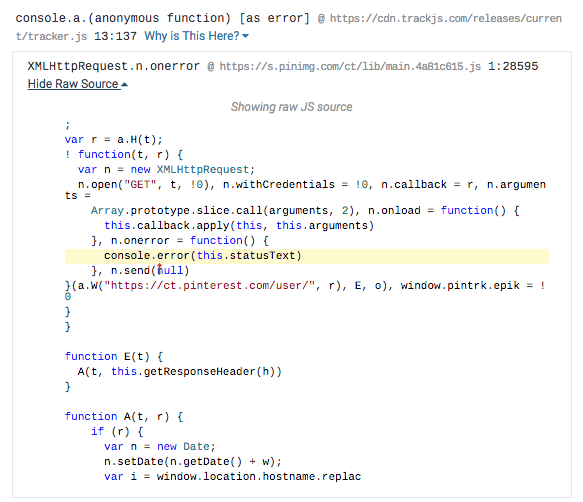583x502 pixels.
Task: Collapse code via 'Hide Raw Source' link
Action: tap(77, 84)
